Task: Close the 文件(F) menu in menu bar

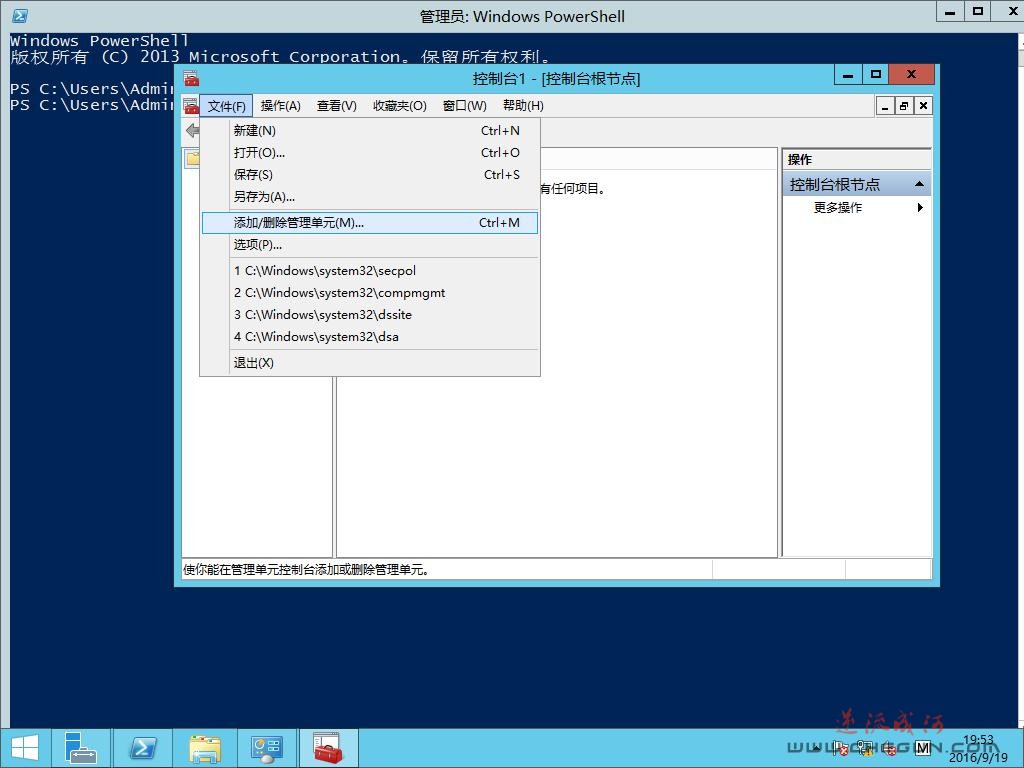Action: point(226,106)
